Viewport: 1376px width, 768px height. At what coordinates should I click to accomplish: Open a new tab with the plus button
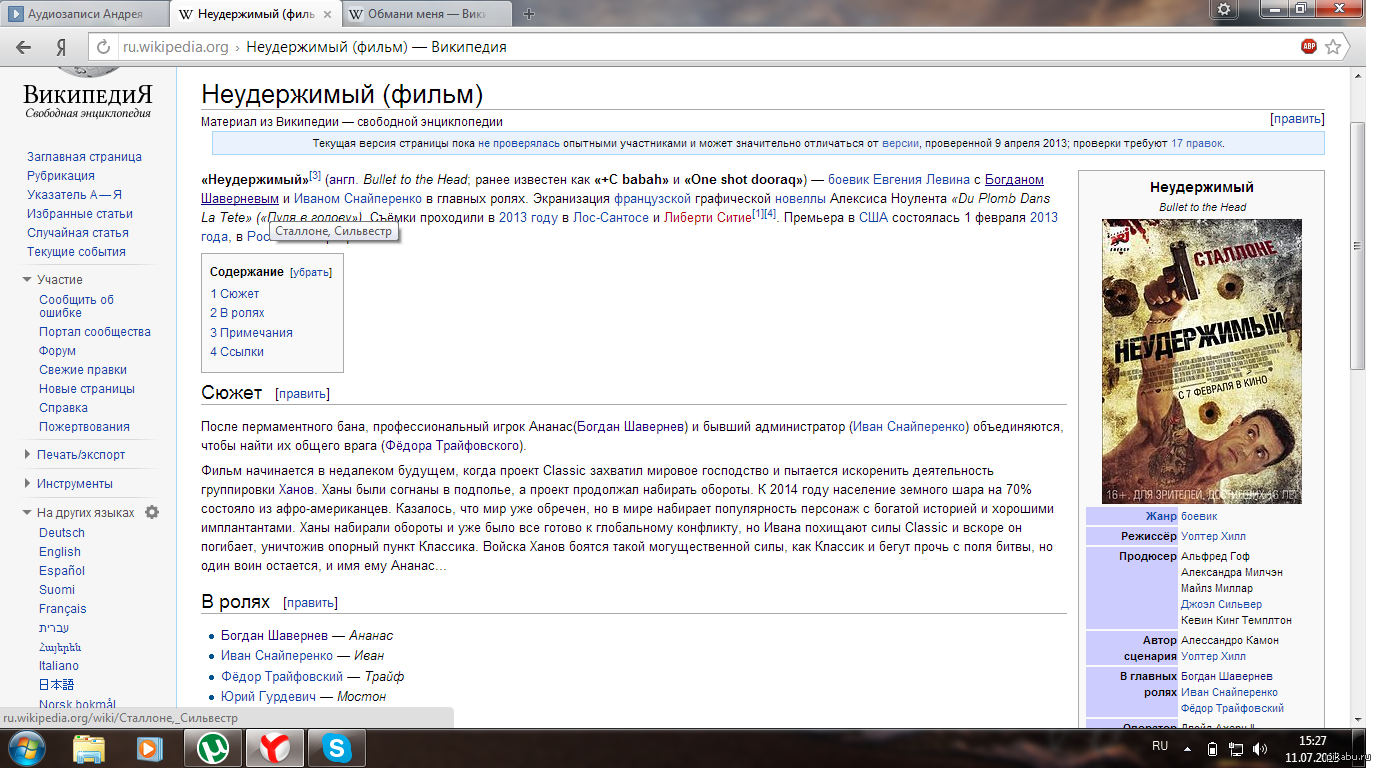(x=529, y=14)
